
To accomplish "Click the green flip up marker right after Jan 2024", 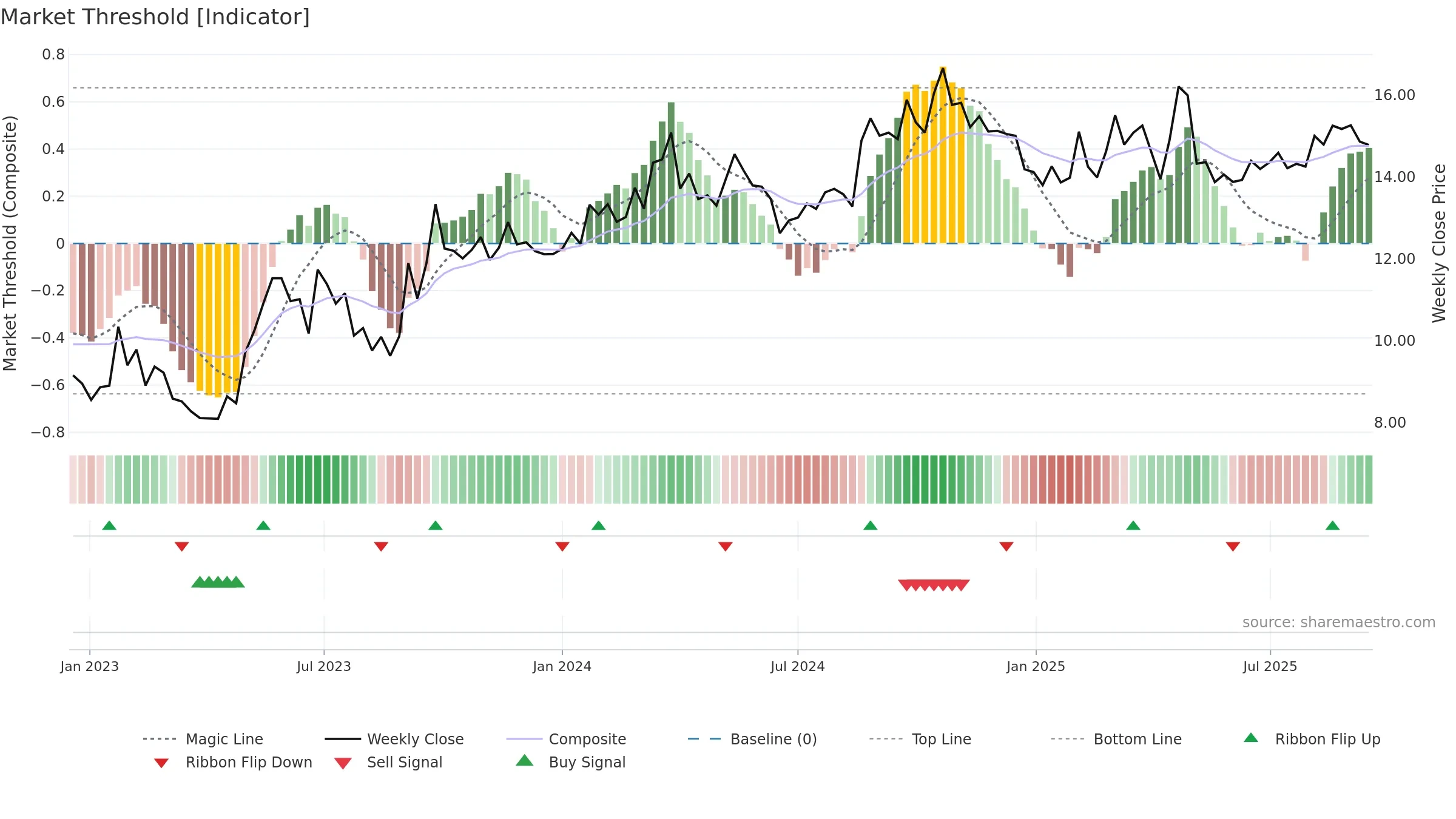I will click(x=599, y=525).
